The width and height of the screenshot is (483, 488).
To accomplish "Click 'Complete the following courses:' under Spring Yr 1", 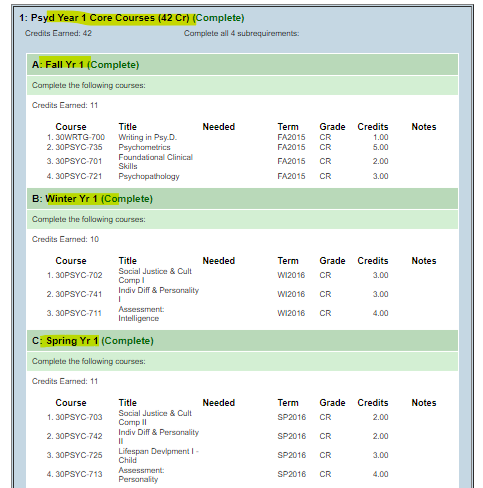I will 89,361.
